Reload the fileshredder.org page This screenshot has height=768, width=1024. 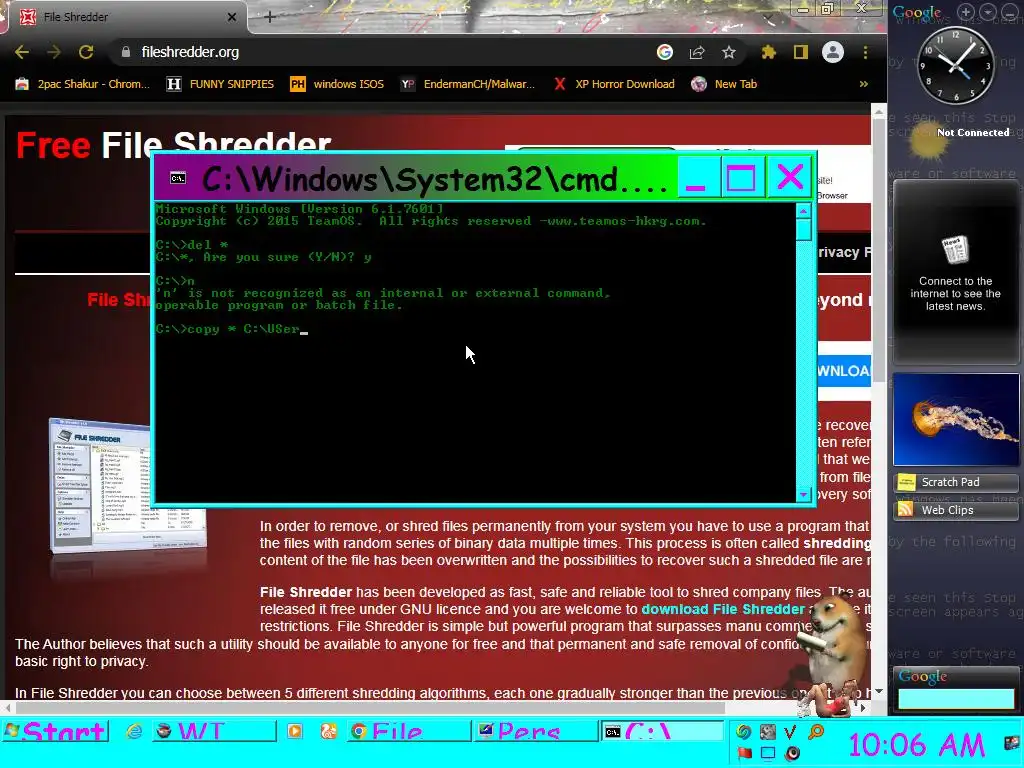tap(86, 52)
